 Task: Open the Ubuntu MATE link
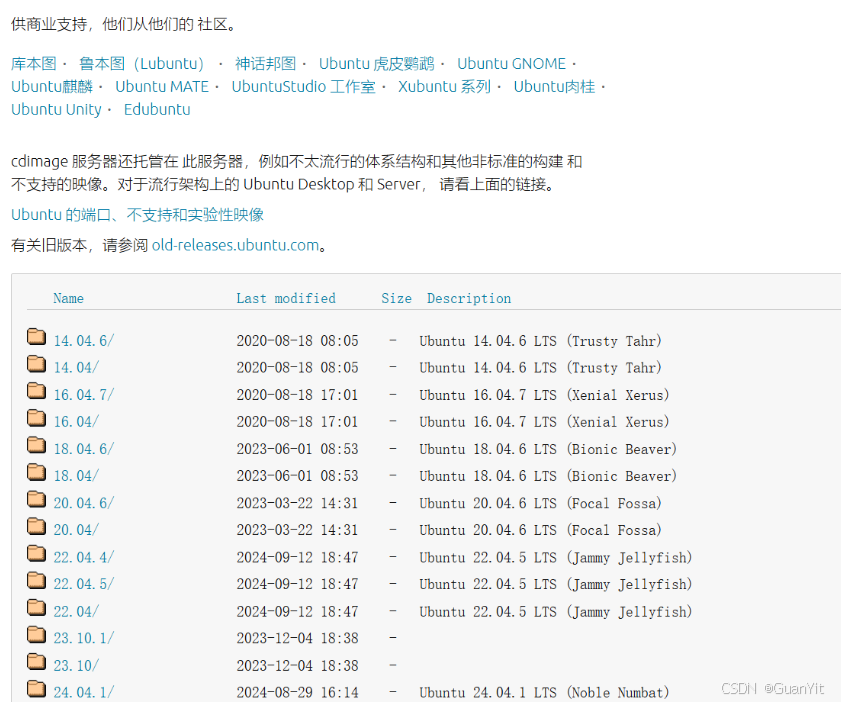pos(162,87)
